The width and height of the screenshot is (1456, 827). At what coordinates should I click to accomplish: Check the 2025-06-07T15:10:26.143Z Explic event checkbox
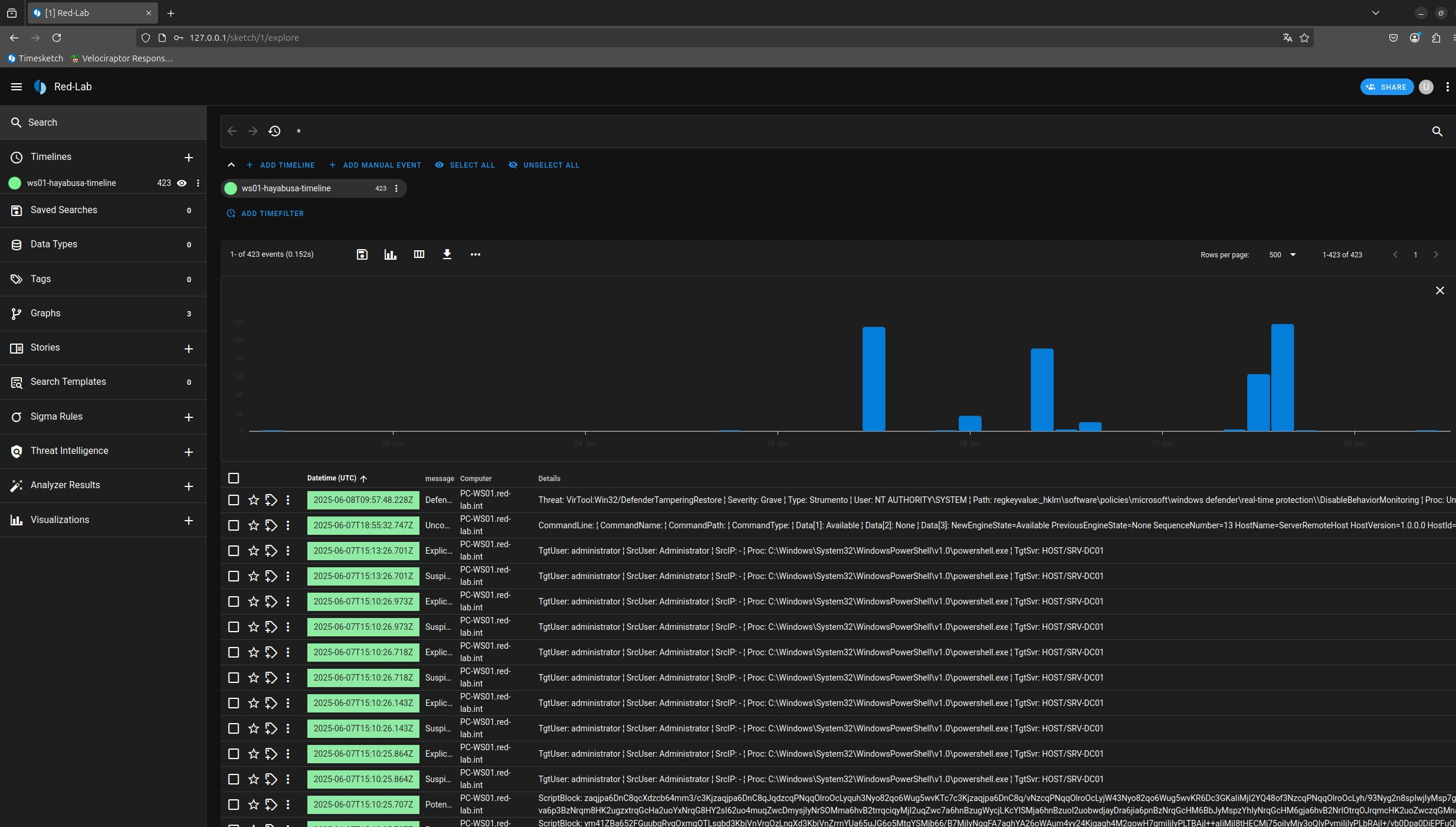click(x=234, y=703)
